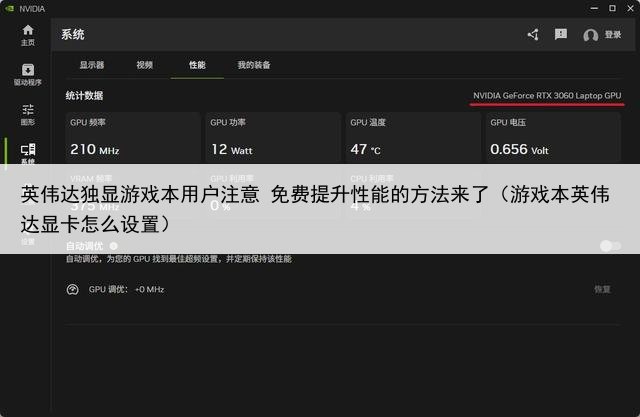Switch to the 视频 tab
Image resolution: width=640 pixels, height=417 pixels.
pyautogui.click(x=145, y=65)
